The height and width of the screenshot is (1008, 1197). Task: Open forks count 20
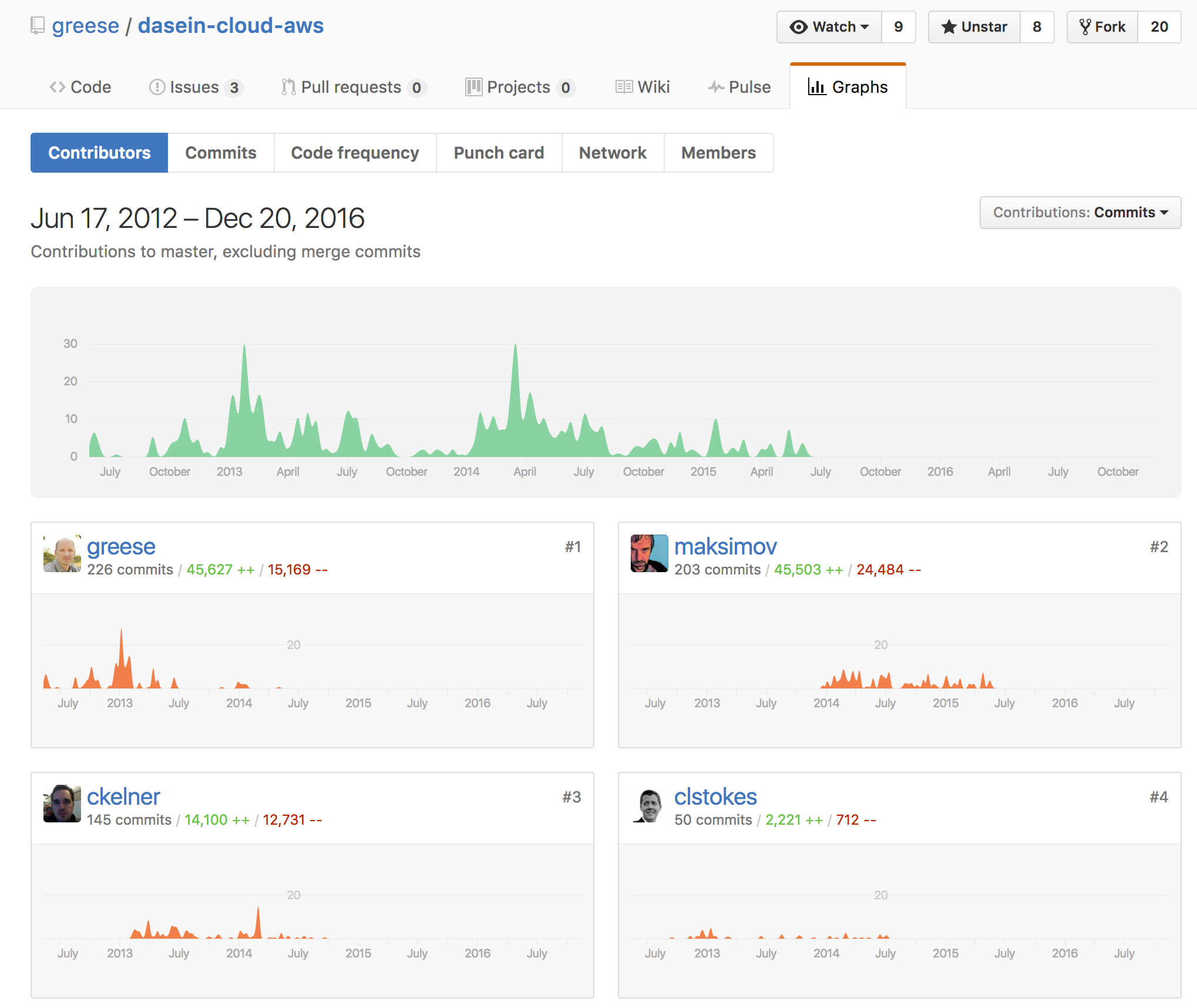click(x=1159, y=27)
